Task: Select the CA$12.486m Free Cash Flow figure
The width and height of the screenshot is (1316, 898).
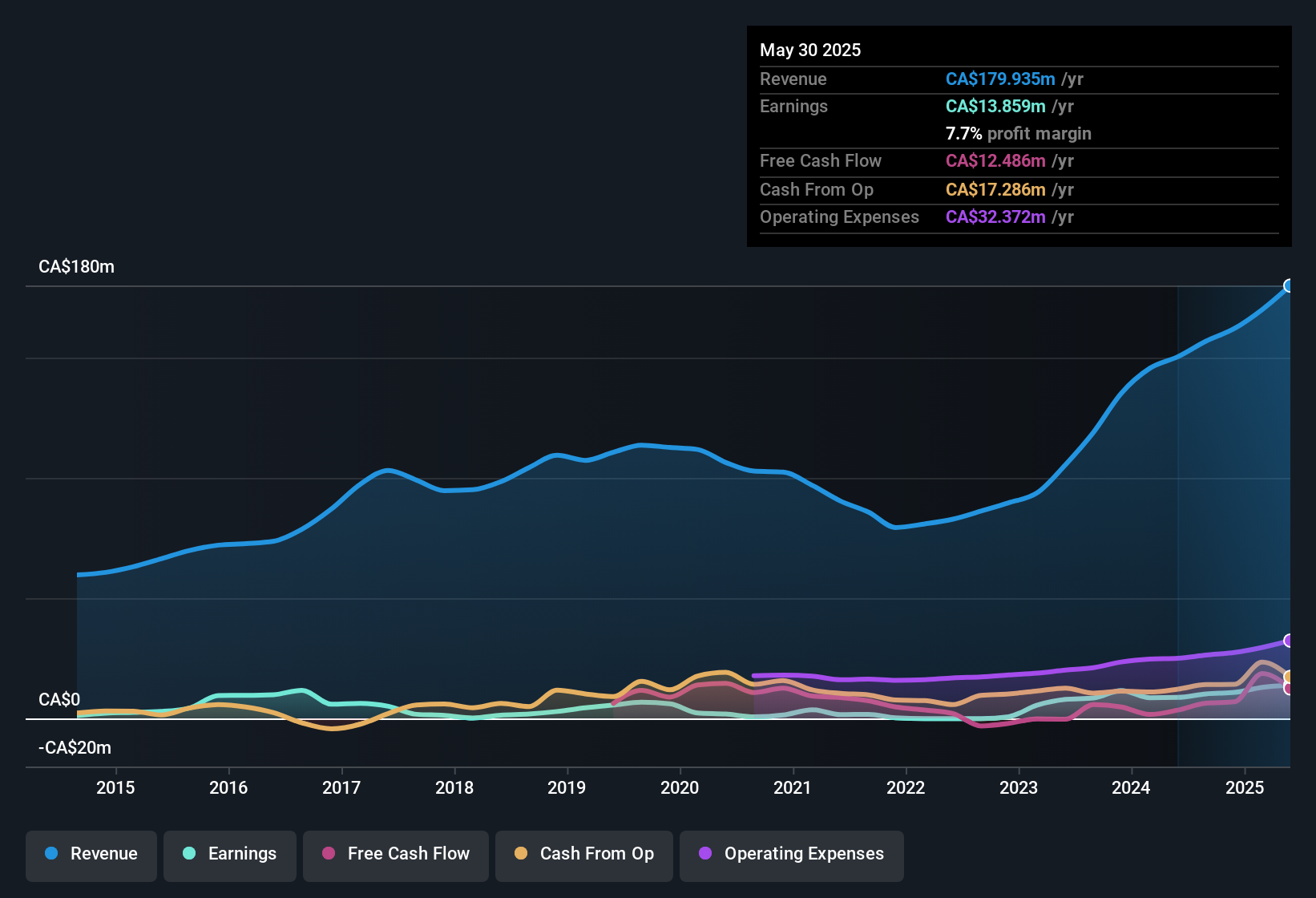Action: pos(995,160)
